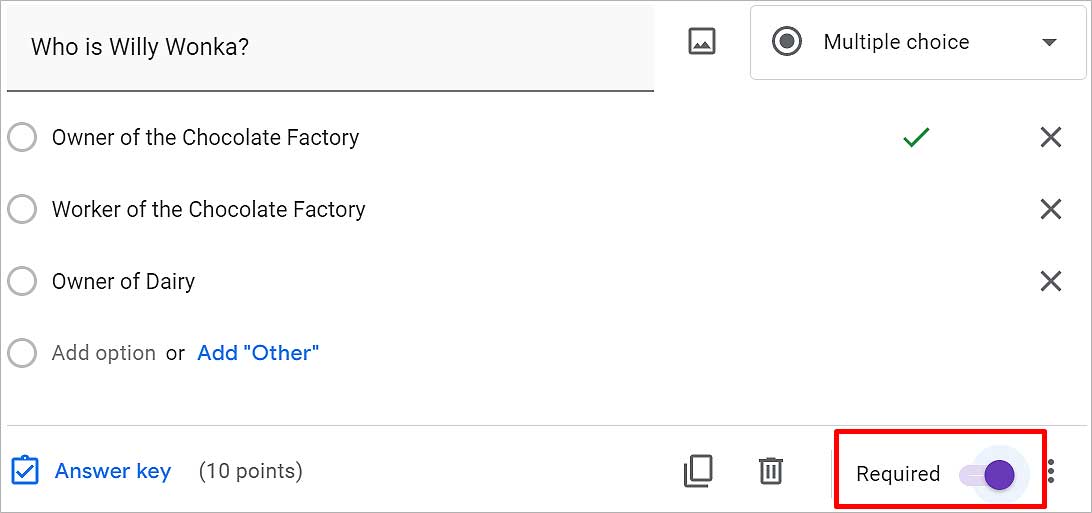Viewport: 1092px width, 513px height.
Task: Select the Owner of the Chocolate Factory radio button
Action: (x=22, y=138)
